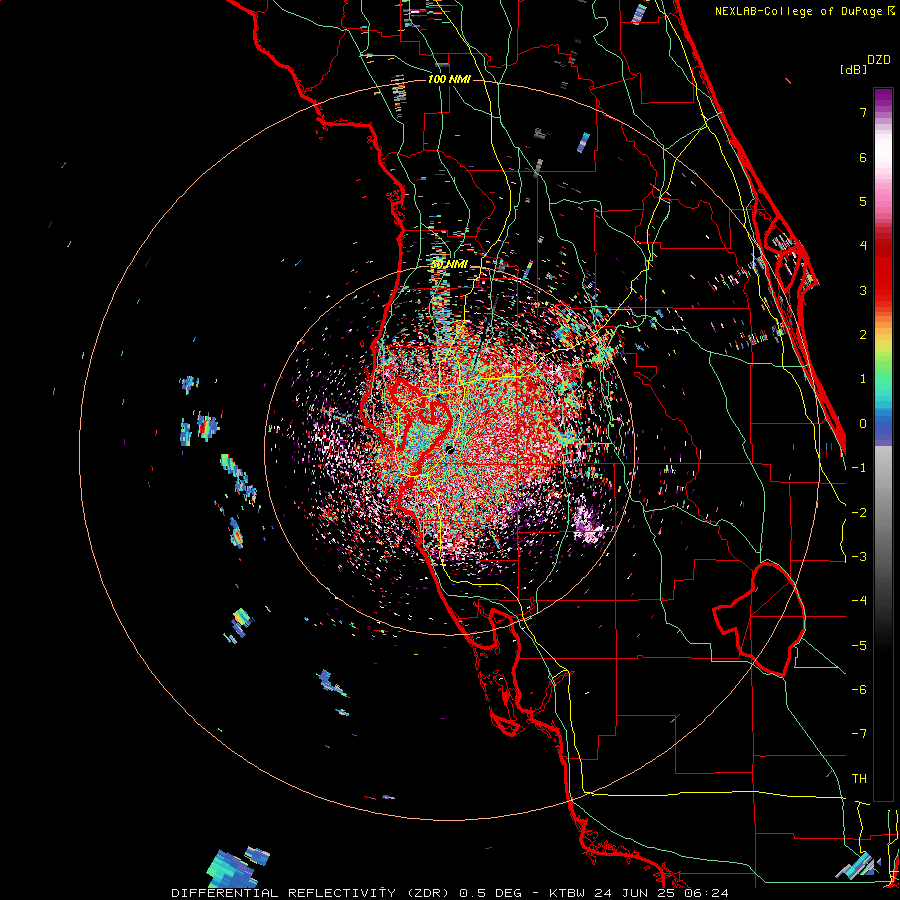The image size is (900, 900).
Task: Click the 0.5 DEG elevation text
Action: (x=490, y=893)
